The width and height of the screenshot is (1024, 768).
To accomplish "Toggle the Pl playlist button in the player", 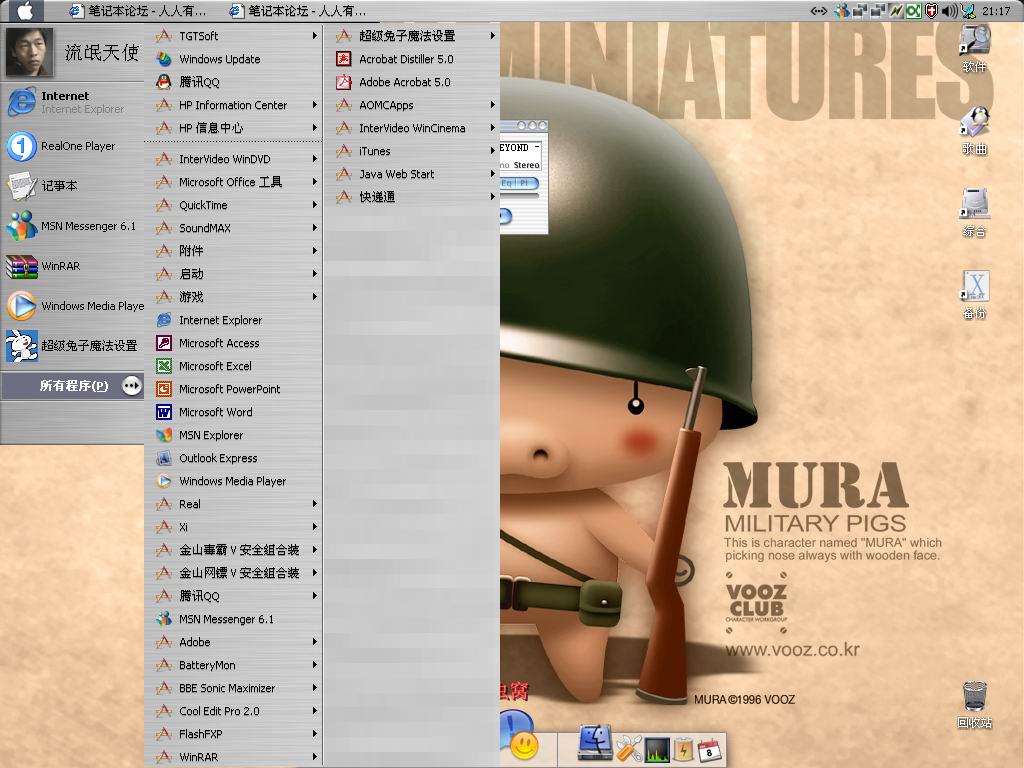I will [526, 183].
